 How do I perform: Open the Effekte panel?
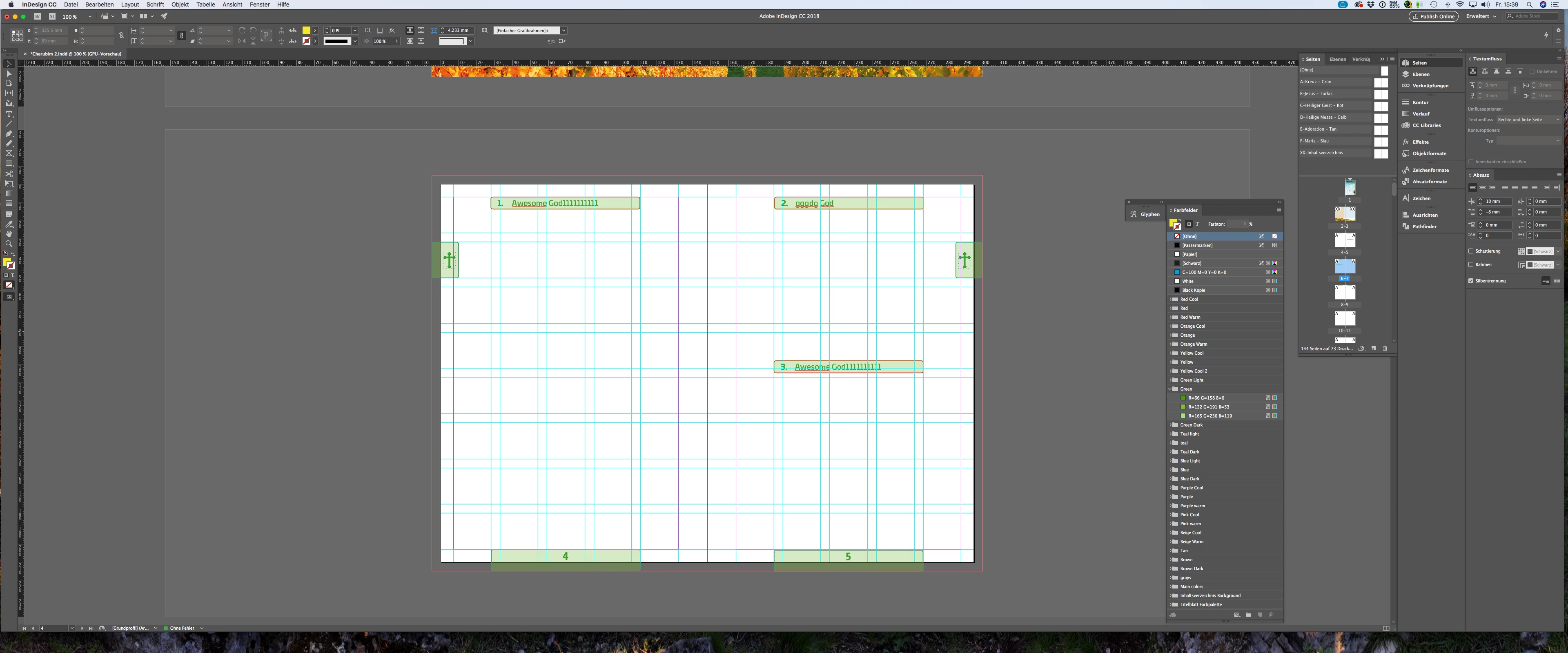tap(1420, 142)
